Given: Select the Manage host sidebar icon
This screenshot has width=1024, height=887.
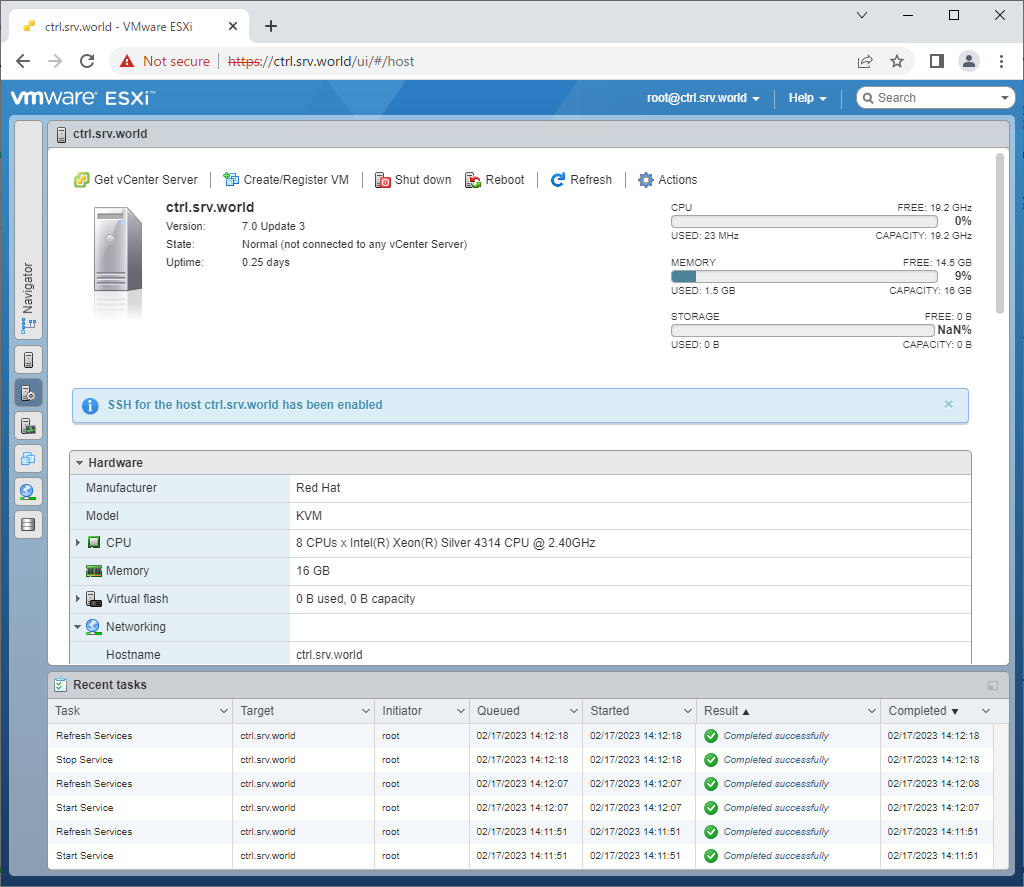Looking at the screenshot, I should 28,391.
